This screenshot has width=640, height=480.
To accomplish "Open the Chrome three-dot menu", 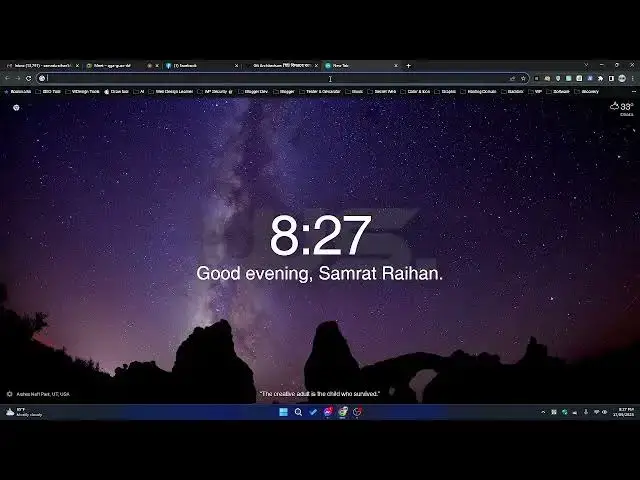I will [x=633, y=78].
